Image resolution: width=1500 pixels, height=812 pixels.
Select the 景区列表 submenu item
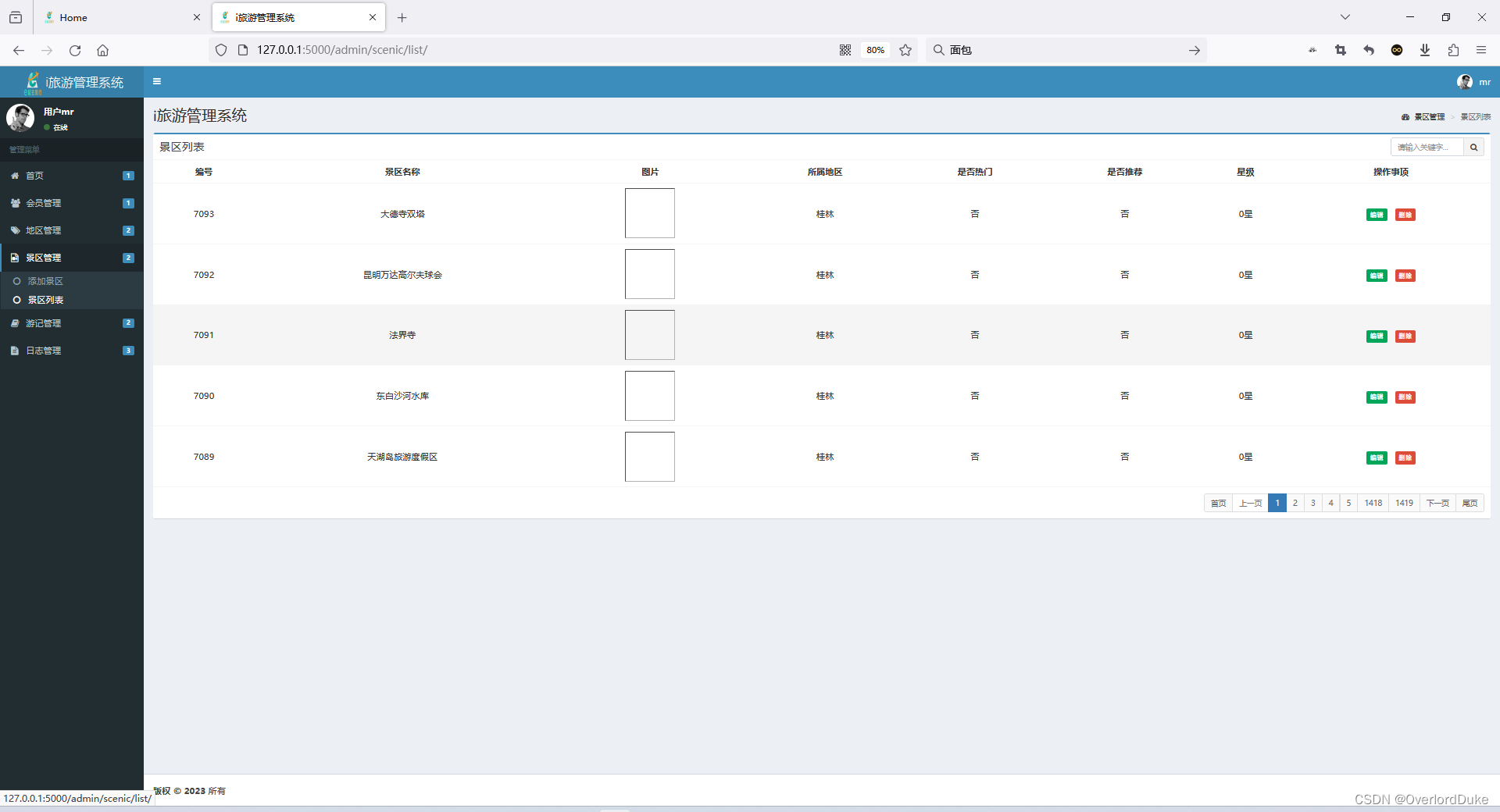click(x=45, y=300)
